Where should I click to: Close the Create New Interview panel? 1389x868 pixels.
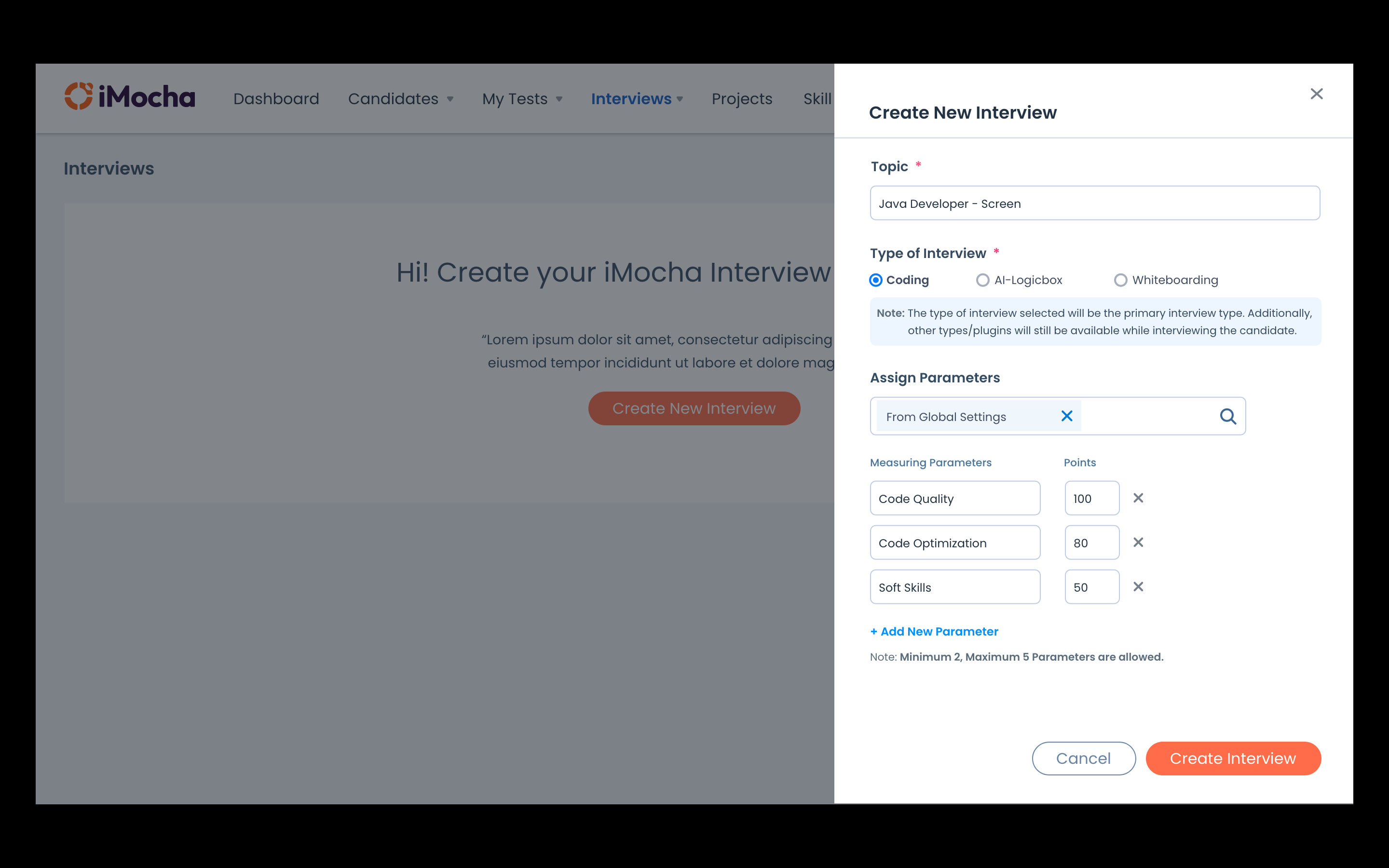point(1316,94)
